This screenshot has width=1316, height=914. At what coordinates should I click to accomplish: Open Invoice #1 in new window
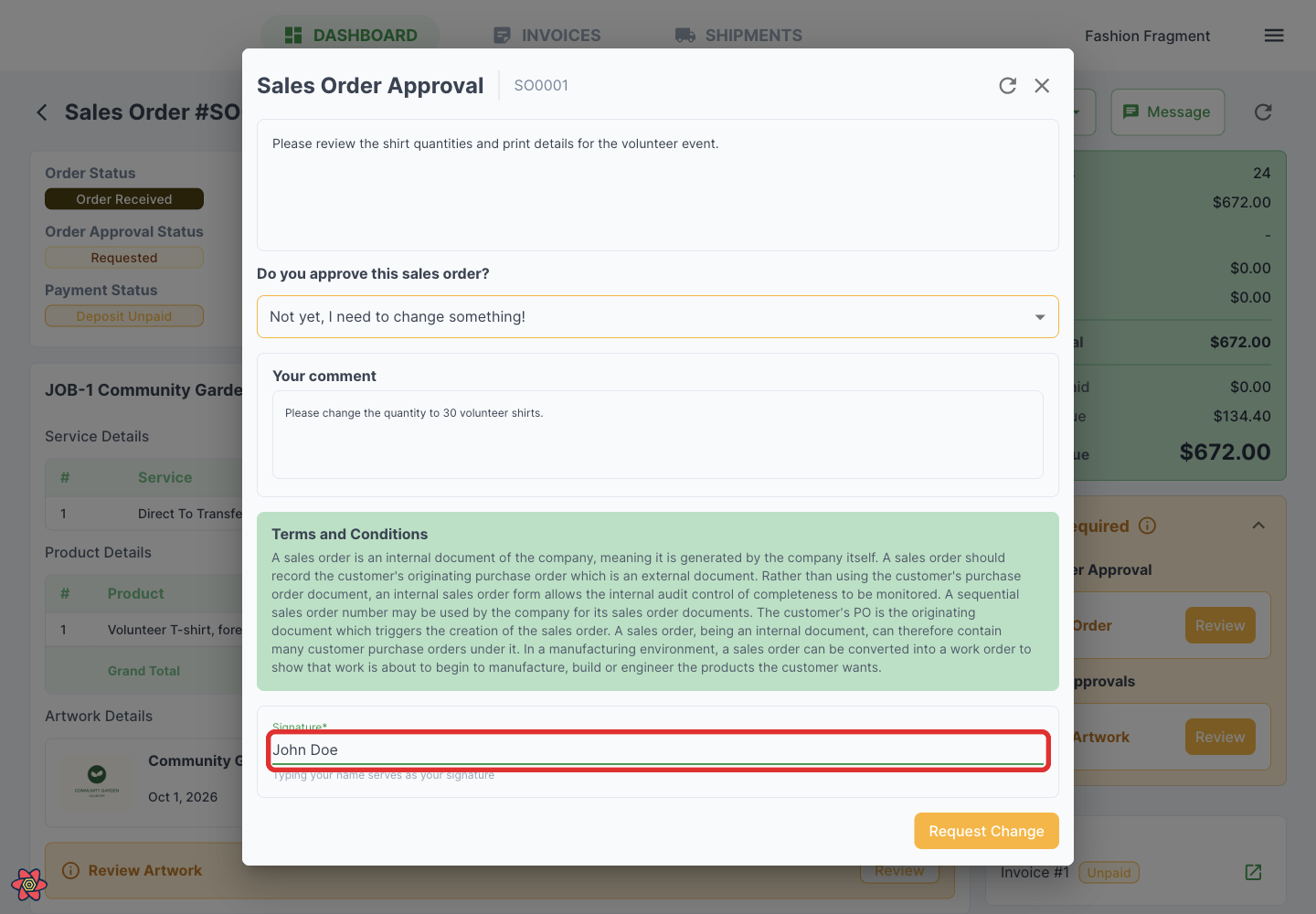(1253, 872)
